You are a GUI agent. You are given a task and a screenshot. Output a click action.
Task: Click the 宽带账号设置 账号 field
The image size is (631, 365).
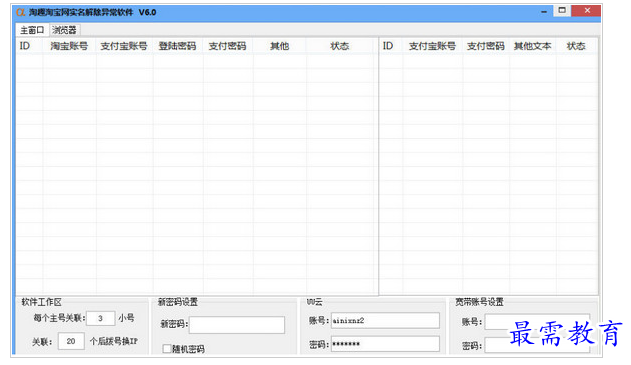tap(537, 322)
